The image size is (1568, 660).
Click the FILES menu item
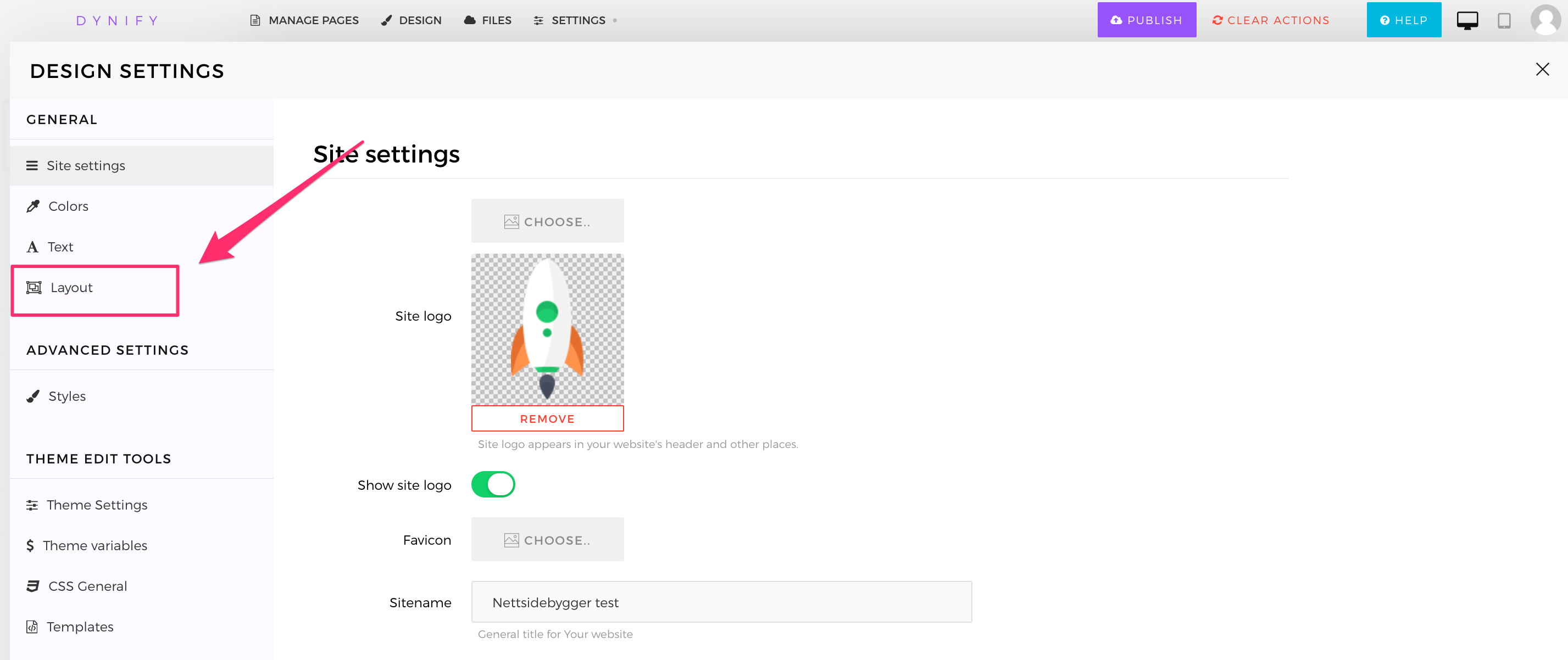point(490,20)
